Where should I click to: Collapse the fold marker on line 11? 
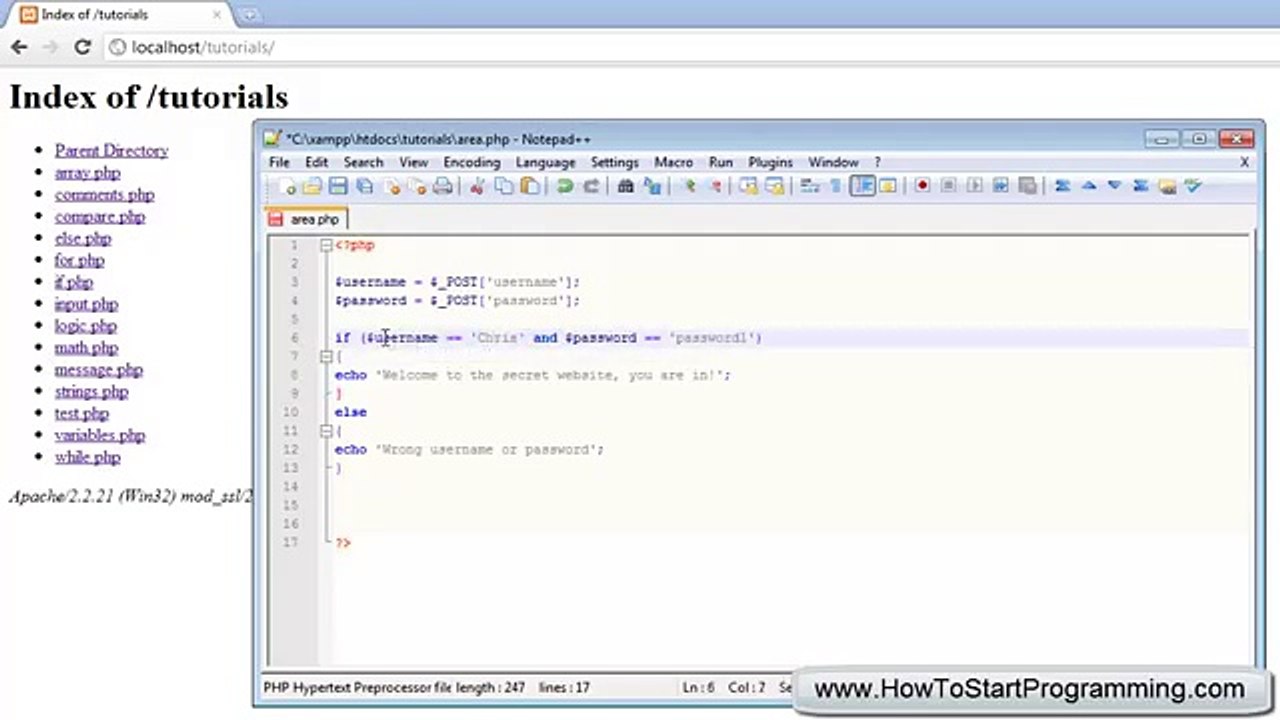click(326, 431)
